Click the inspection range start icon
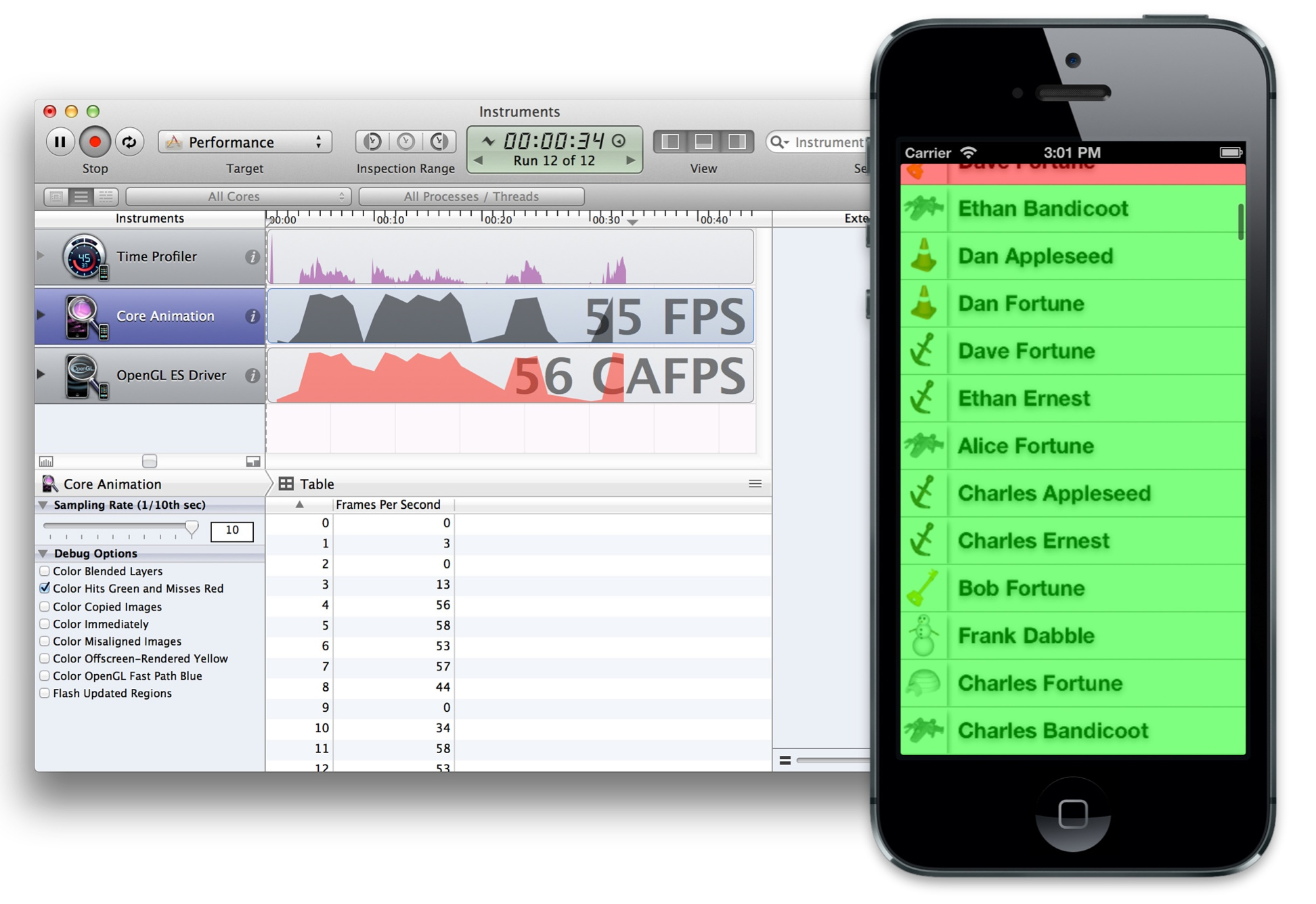This screenshot has width=1316, height=904. click(372, 141)
